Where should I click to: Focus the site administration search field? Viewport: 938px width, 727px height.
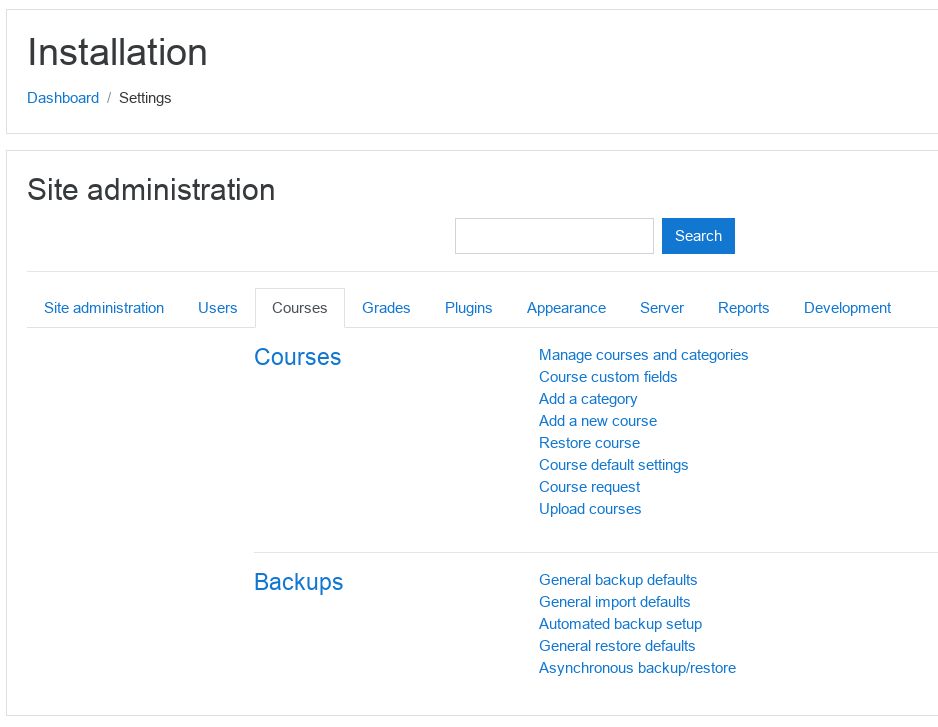click(x=554, y=236)
